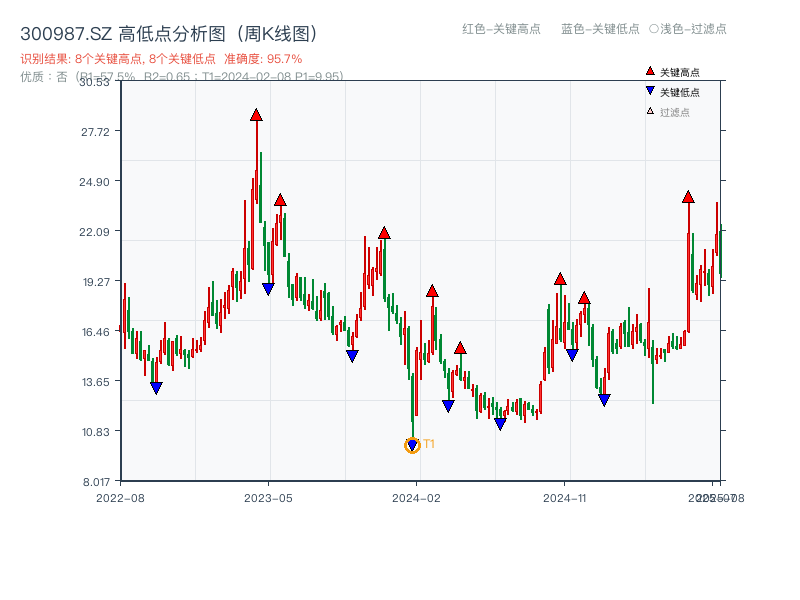The height and width of the screenshot is (600, 800).
Task: Click the blue low marker below the 2024-11 candles
Action: coord(571,351)
